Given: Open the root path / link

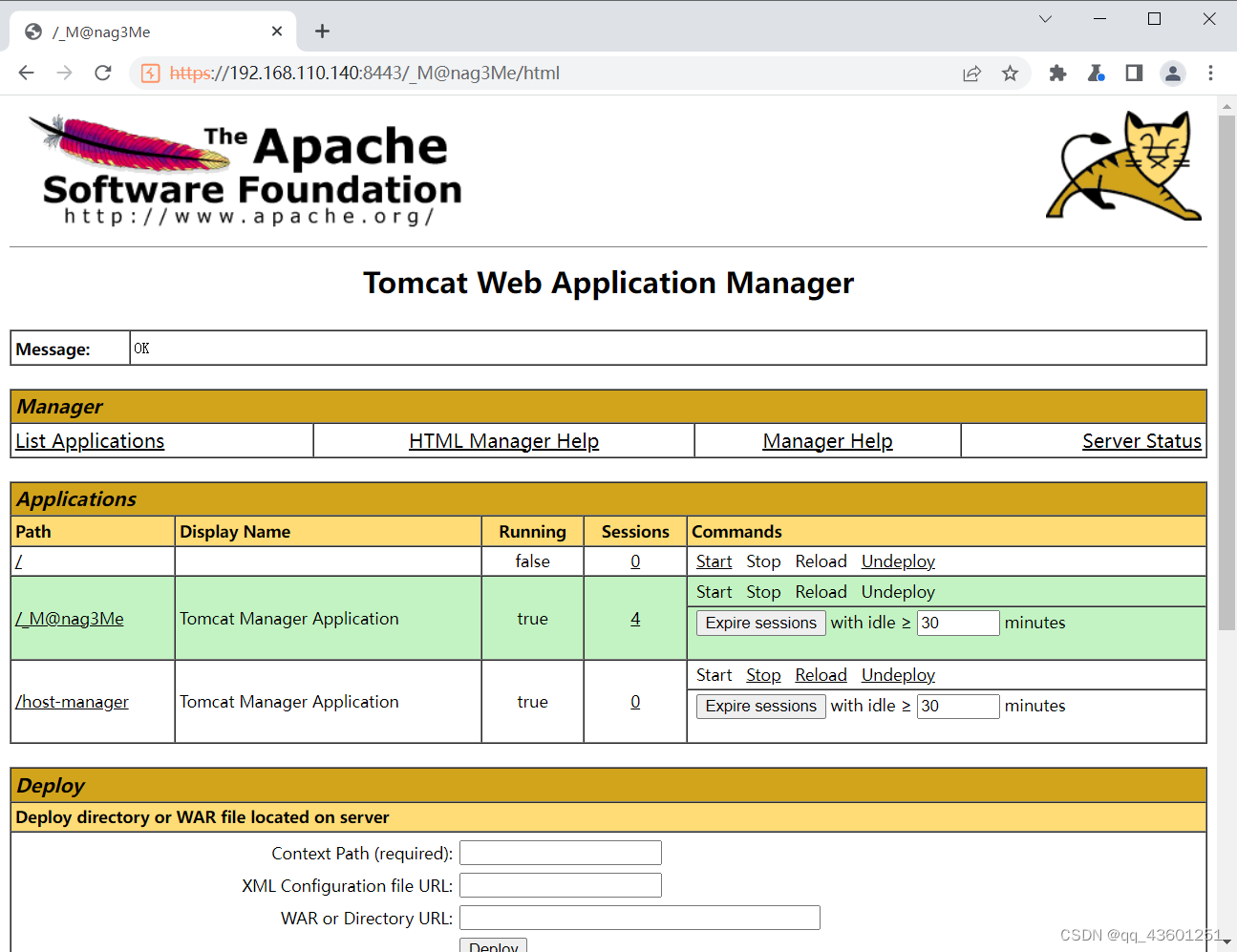Looking at the screenshot, I should tap(18, 561).
